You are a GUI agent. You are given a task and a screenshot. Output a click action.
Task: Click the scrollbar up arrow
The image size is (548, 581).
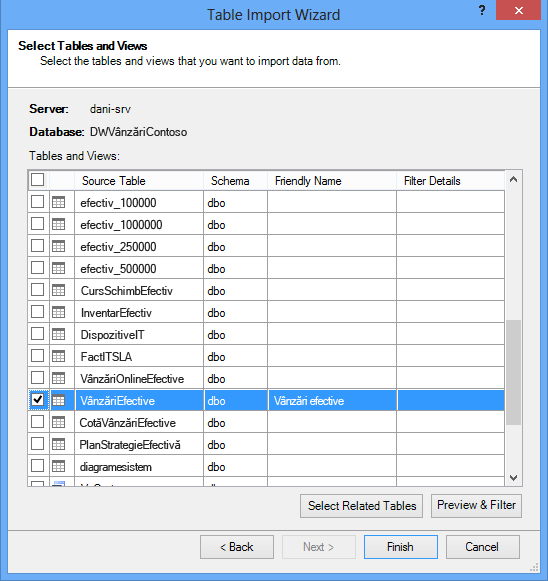514,180
